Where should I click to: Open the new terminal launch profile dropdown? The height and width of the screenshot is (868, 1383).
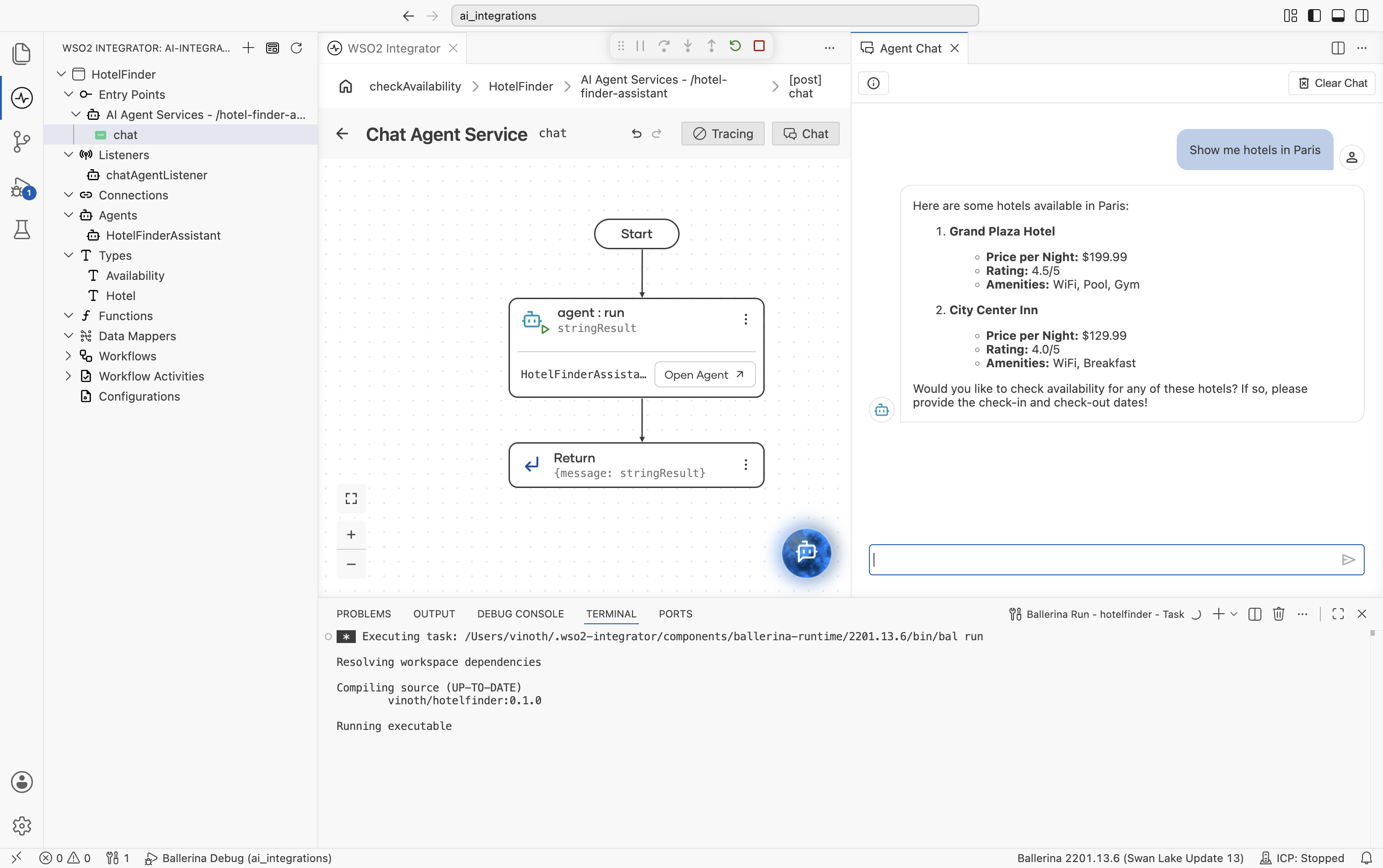click(x=1234, y=614)
